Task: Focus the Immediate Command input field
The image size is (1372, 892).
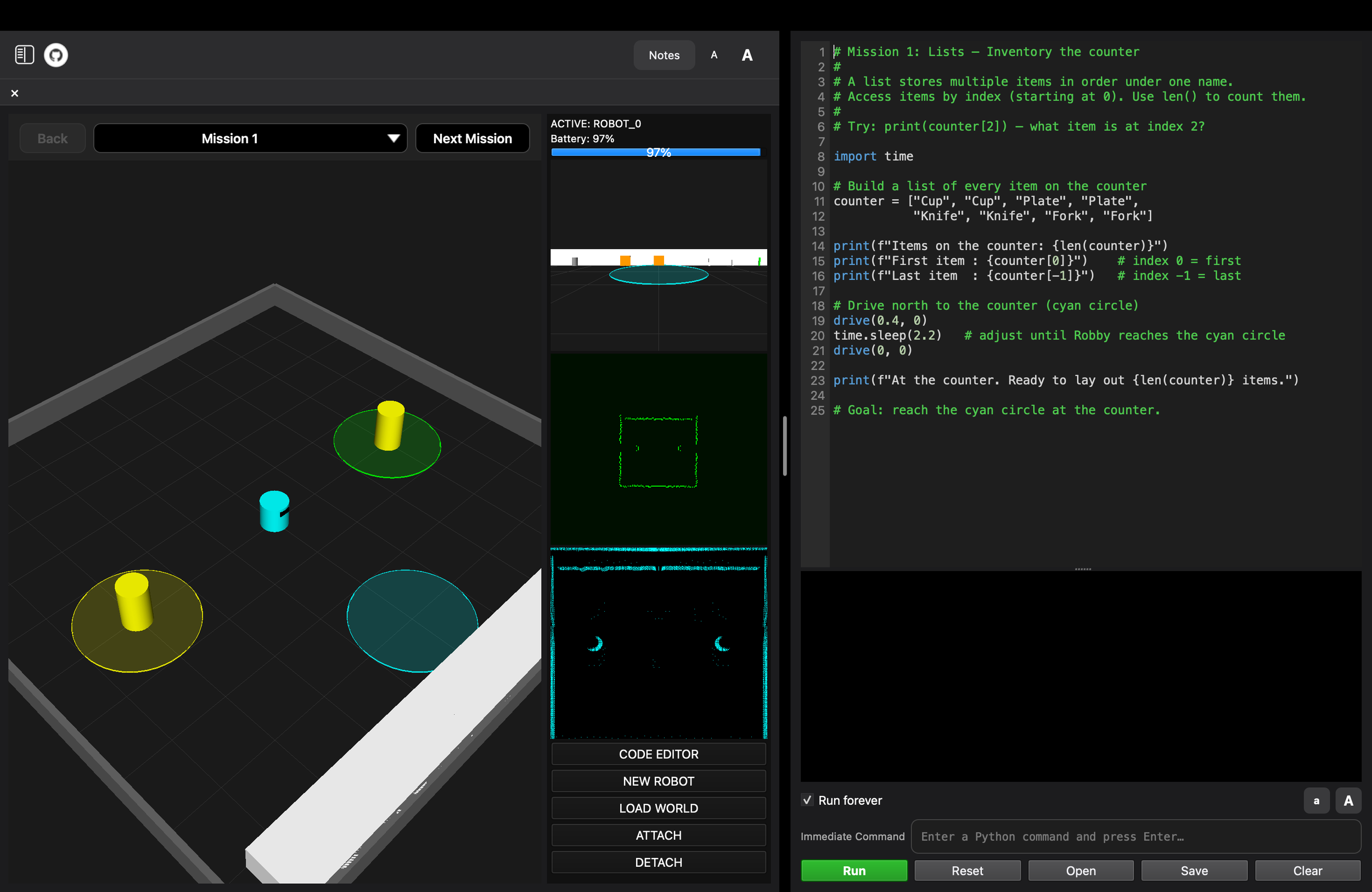Action: tap(1134, 836)
